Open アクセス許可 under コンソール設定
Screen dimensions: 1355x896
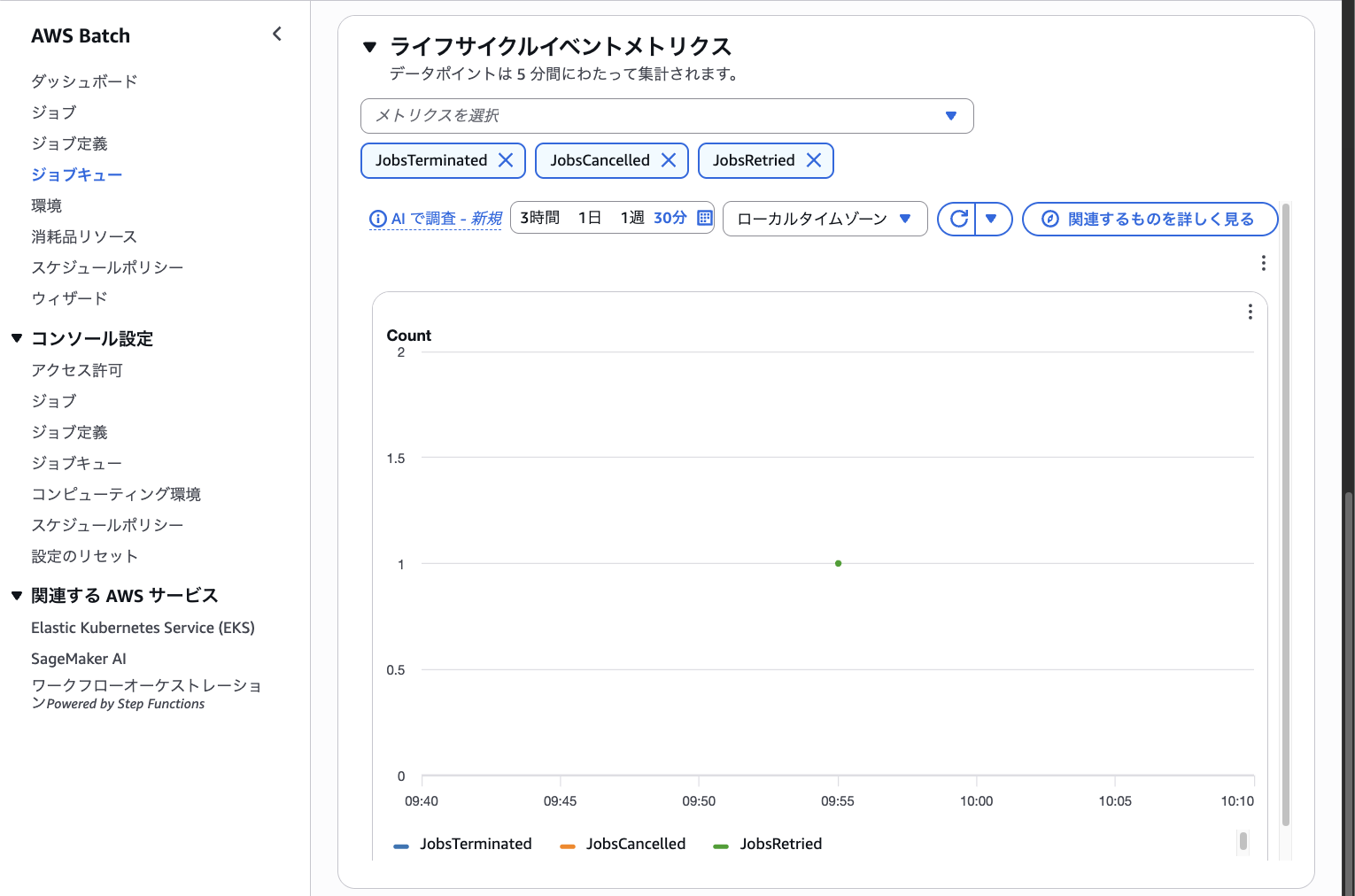tap(77, 370)
